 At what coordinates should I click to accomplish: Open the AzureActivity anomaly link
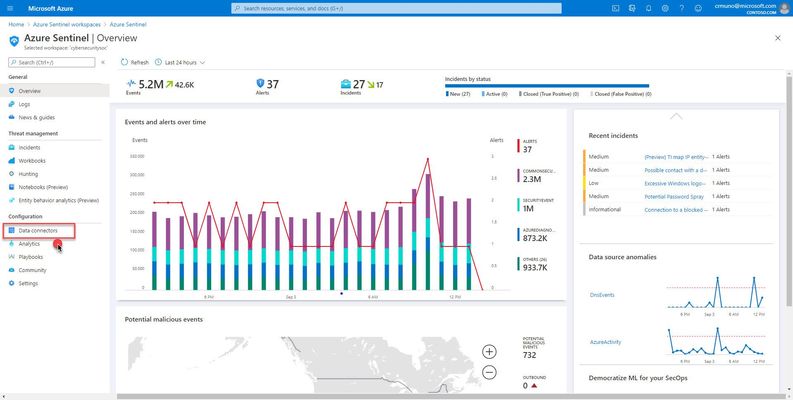point(606,342)
